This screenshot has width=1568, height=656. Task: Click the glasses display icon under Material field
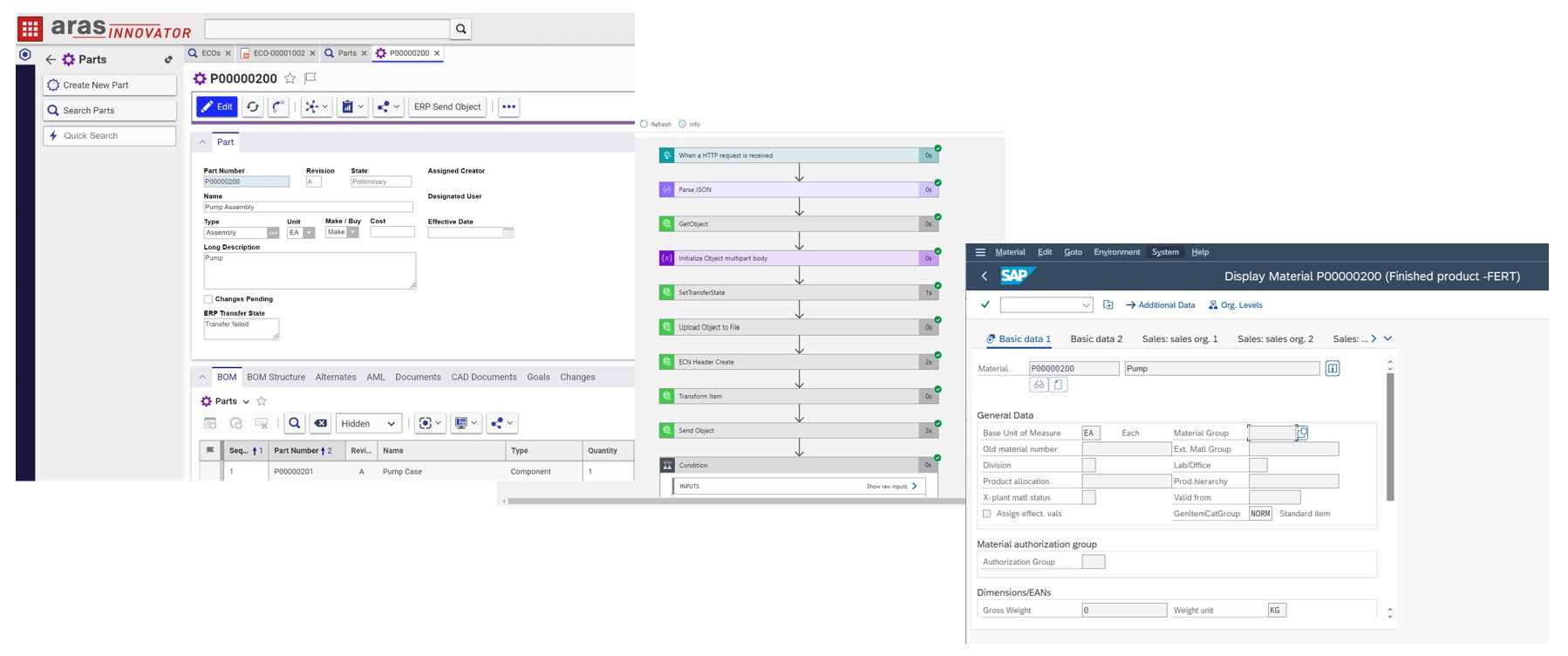1039,385
